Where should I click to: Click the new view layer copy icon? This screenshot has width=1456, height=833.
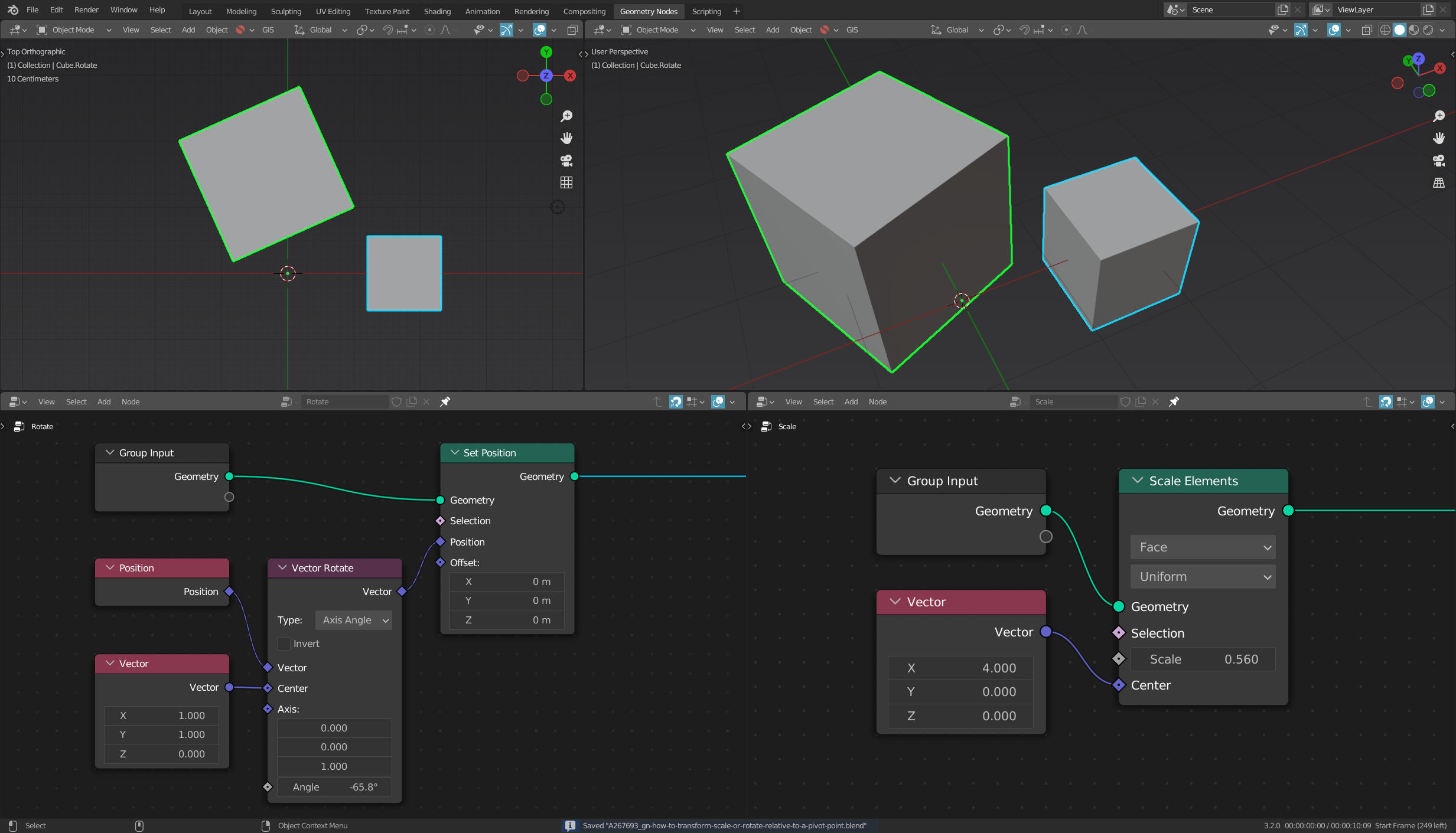pyautogui.click(x=1428, y=10)
